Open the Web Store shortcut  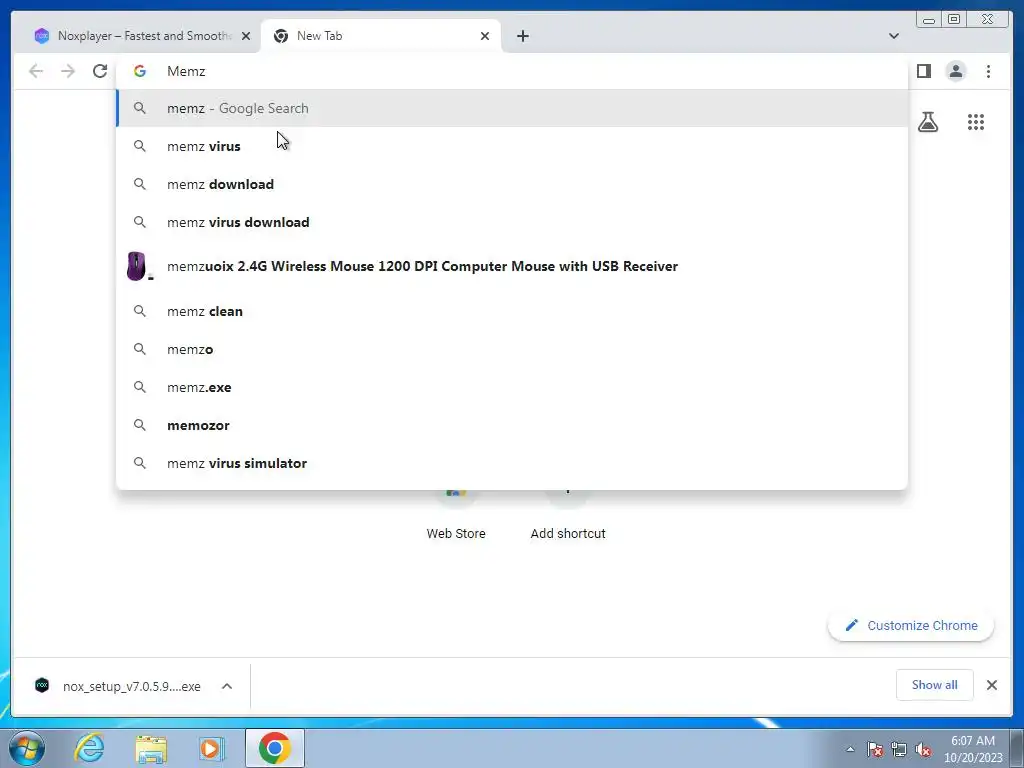pyautogui.click(x=456, y=516)
